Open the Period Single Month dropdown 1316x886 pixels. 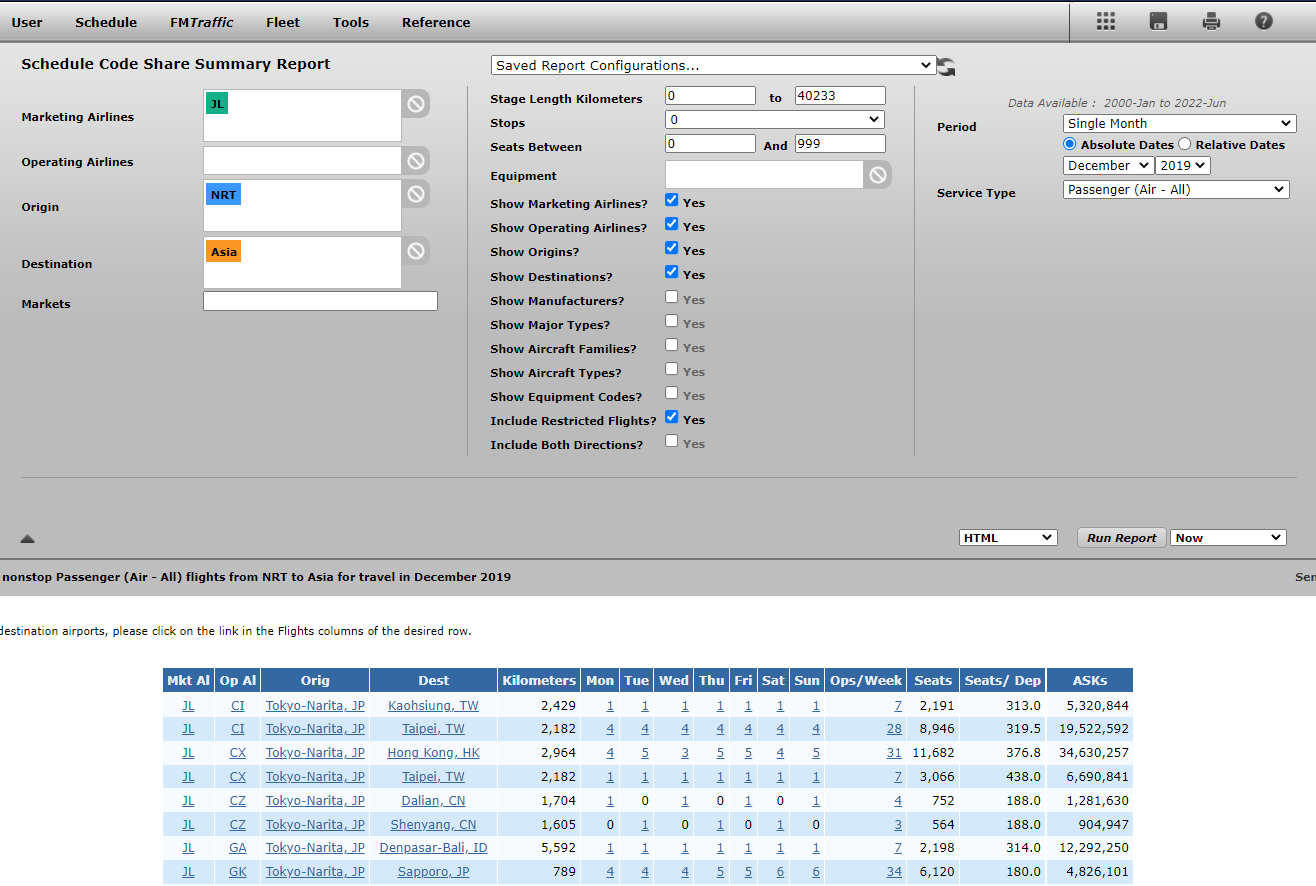click(x=1180, y=124)
